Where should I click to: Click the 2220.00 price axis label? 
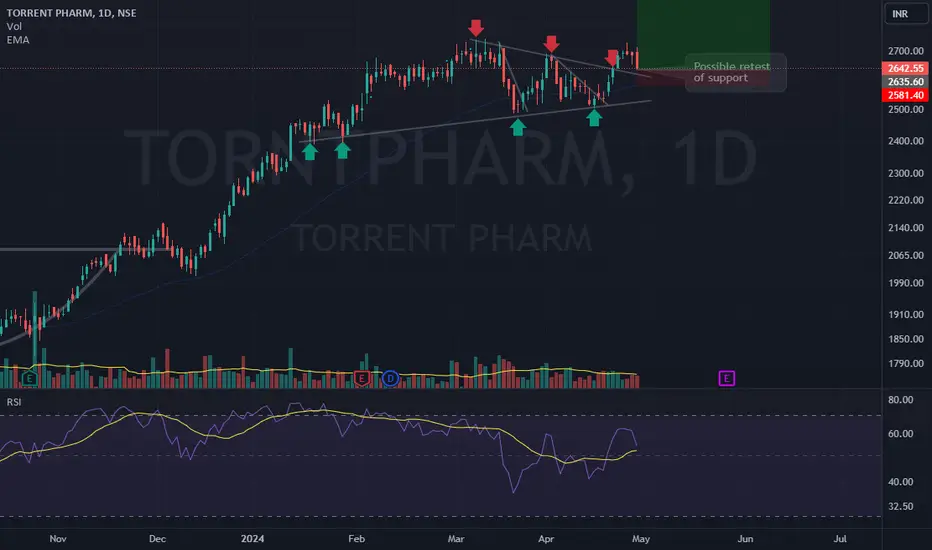(905, 200)
